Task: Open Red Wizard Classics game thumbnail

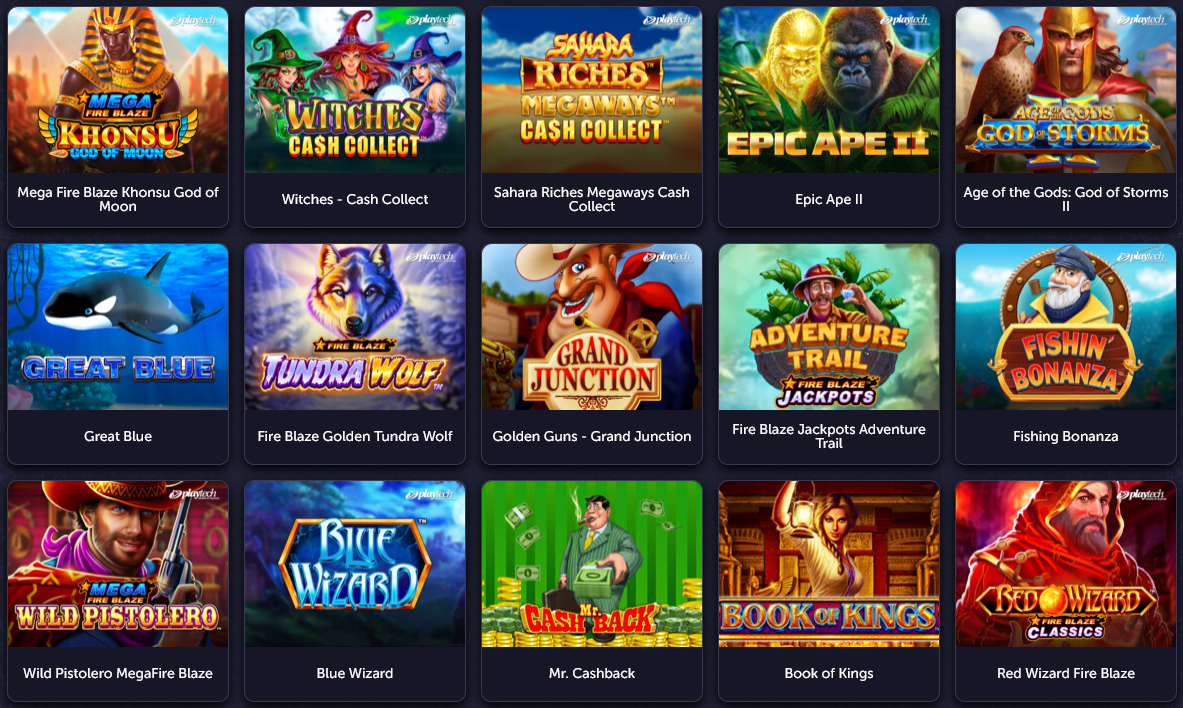Action: 1065,564
